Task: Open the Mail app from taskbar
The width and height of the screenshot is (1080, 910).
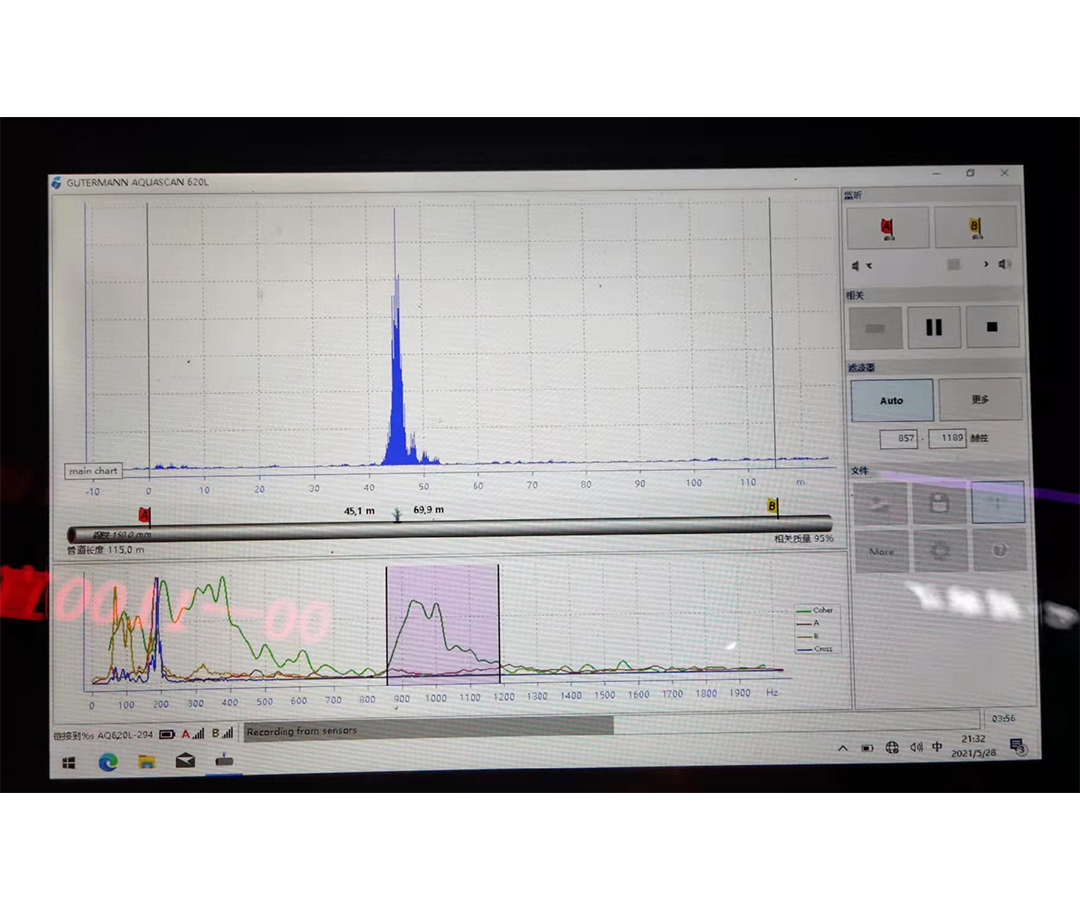Action: [x=185, y=761]
